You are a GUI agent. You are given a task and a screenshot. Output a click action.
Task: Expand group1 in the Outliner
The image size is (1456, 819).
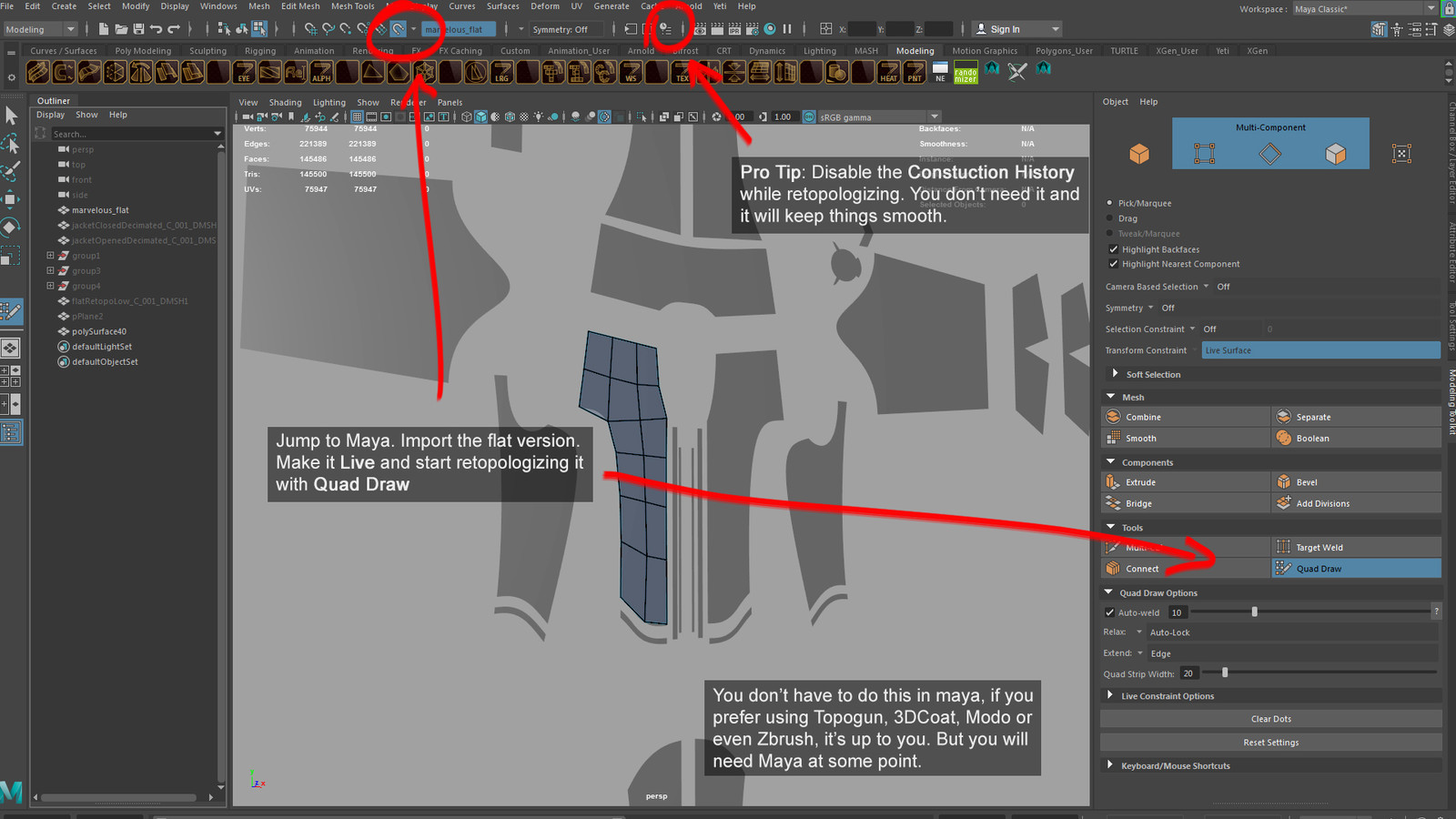pyautogui.click(x=50, y=256)
